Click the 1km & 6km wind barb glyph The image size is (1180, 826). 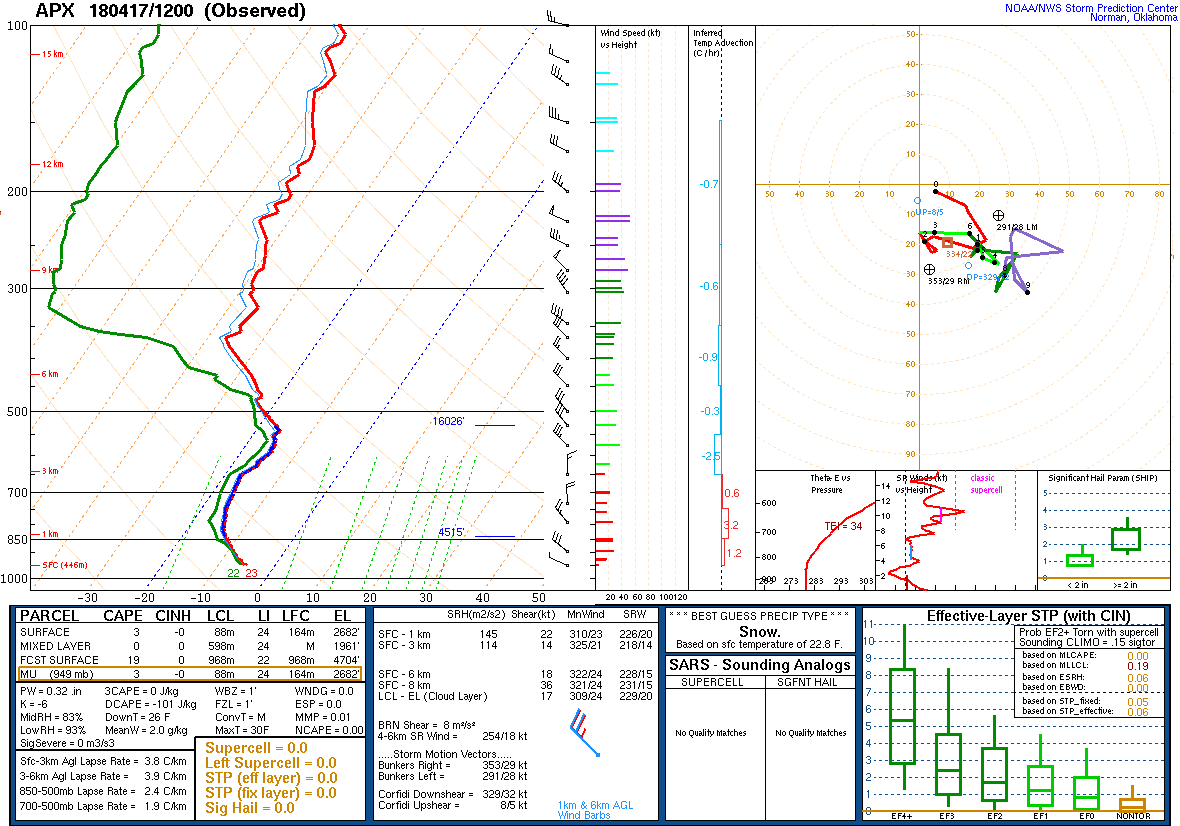pos(585,733)
